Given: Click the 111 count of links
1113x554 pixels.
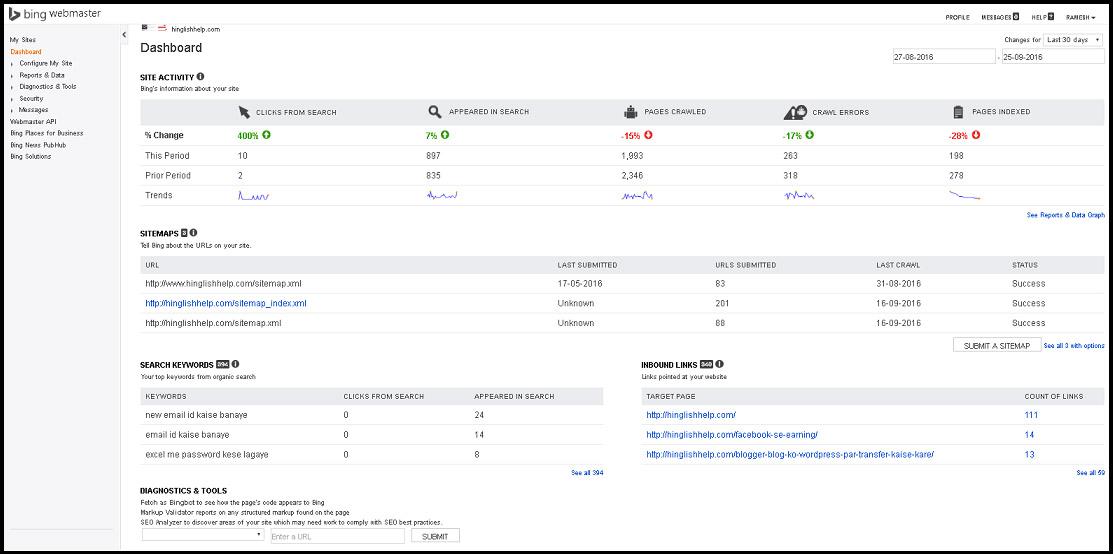Looking at the screenshot, I should pyautogui.click(x=1031, y=415).
